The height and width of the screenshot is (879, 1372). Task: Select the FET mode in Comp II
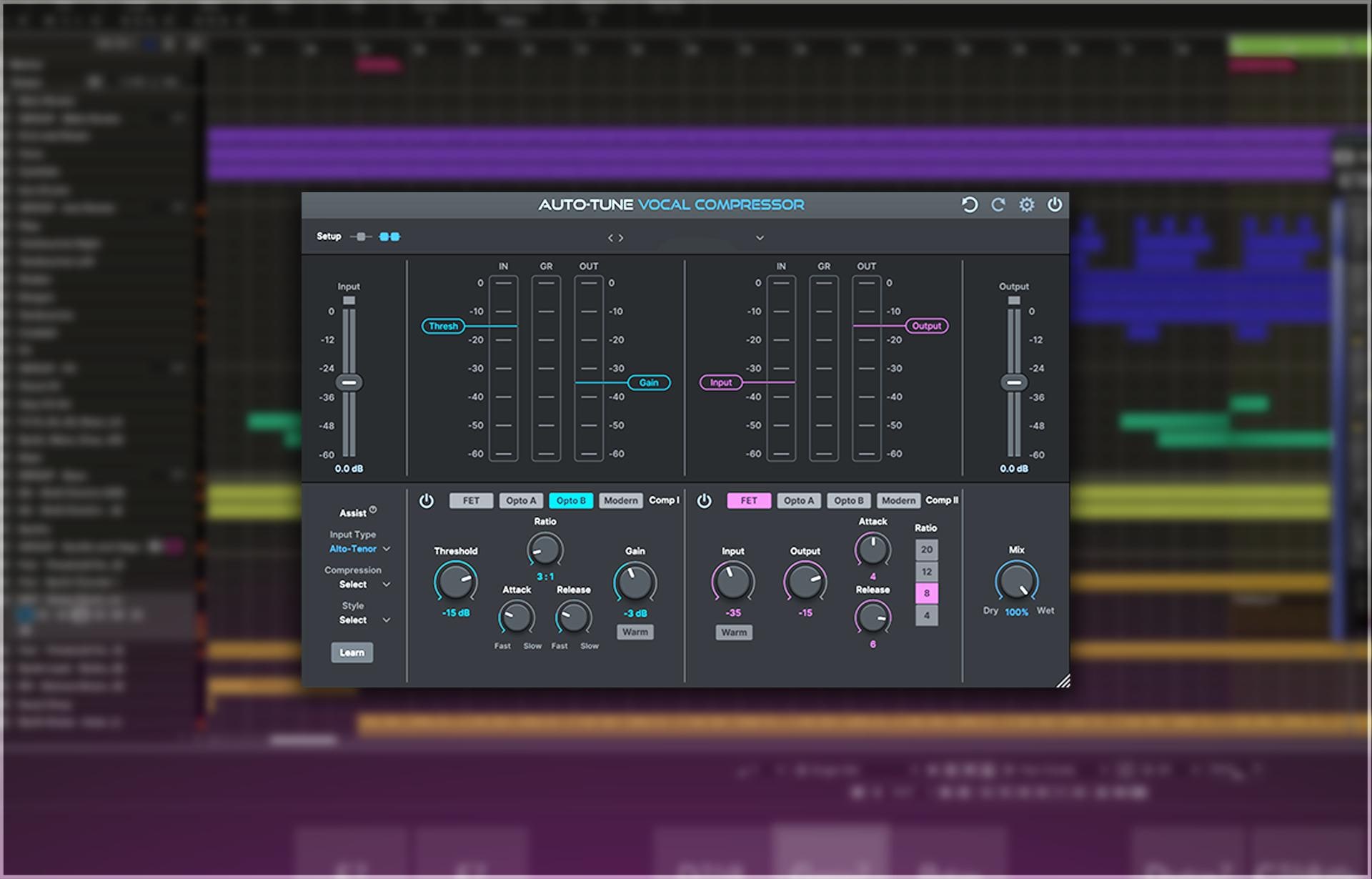click(x=749, y=501)
